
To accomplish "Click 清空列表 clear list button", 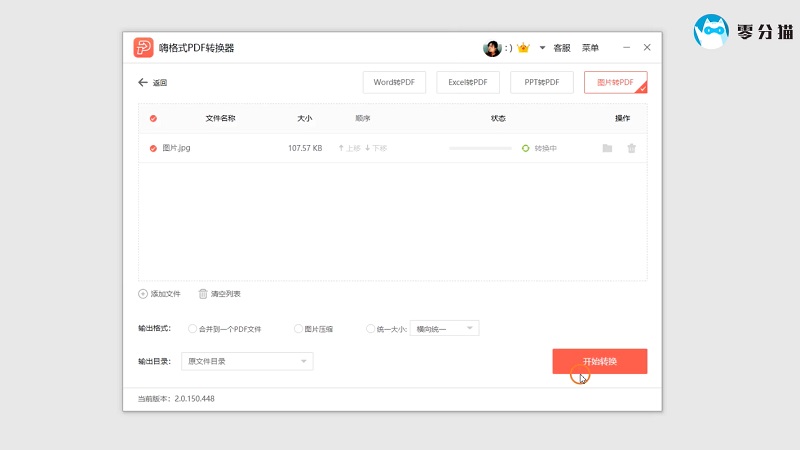I will coord(219,294).
